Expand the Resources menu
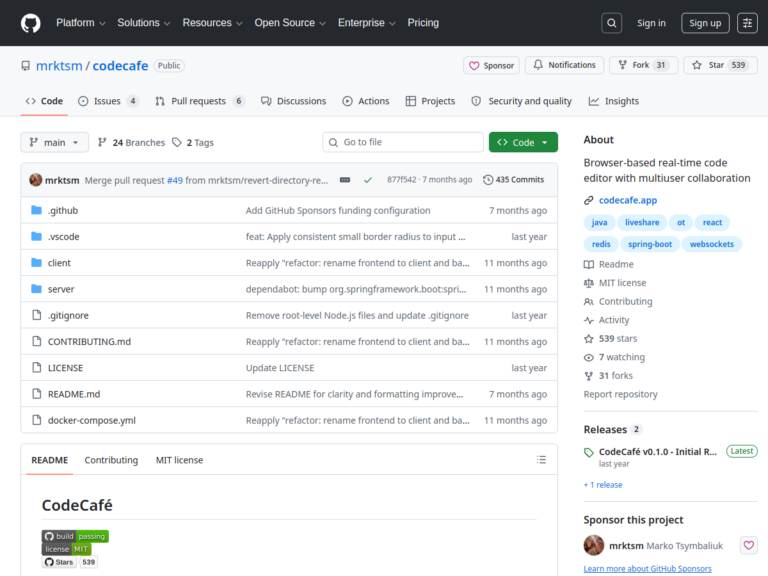Screen dimensions: 768x576 point(212,23)
